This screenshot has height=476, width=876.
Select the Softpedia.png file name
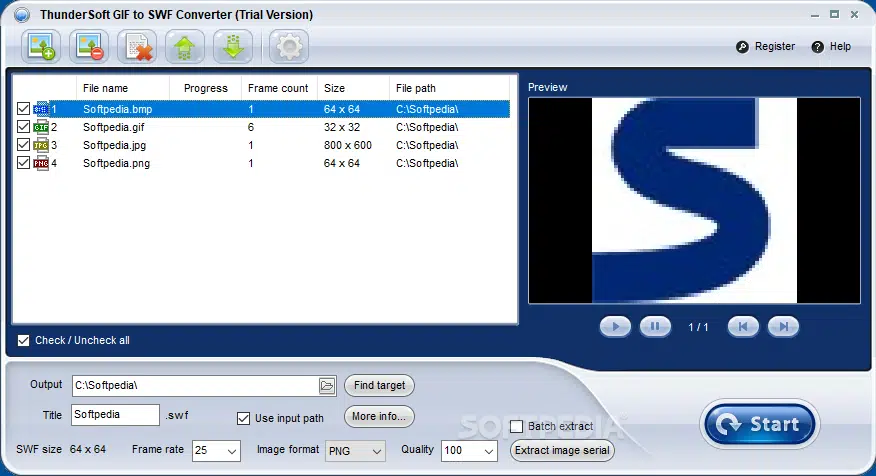coord(116,163)
